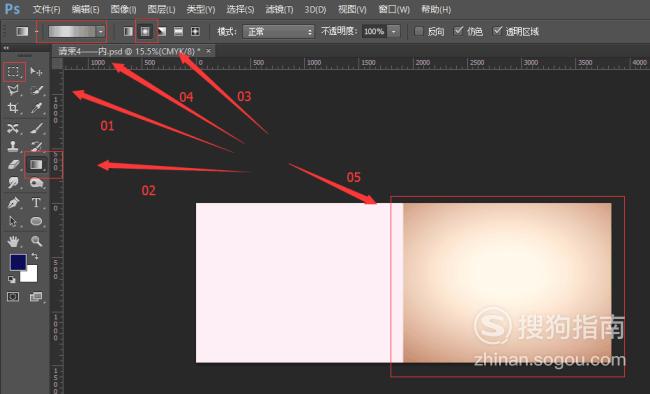Choose the Reflected gradient style
Viewport: 650px width, 394px height.
(178, 32)
